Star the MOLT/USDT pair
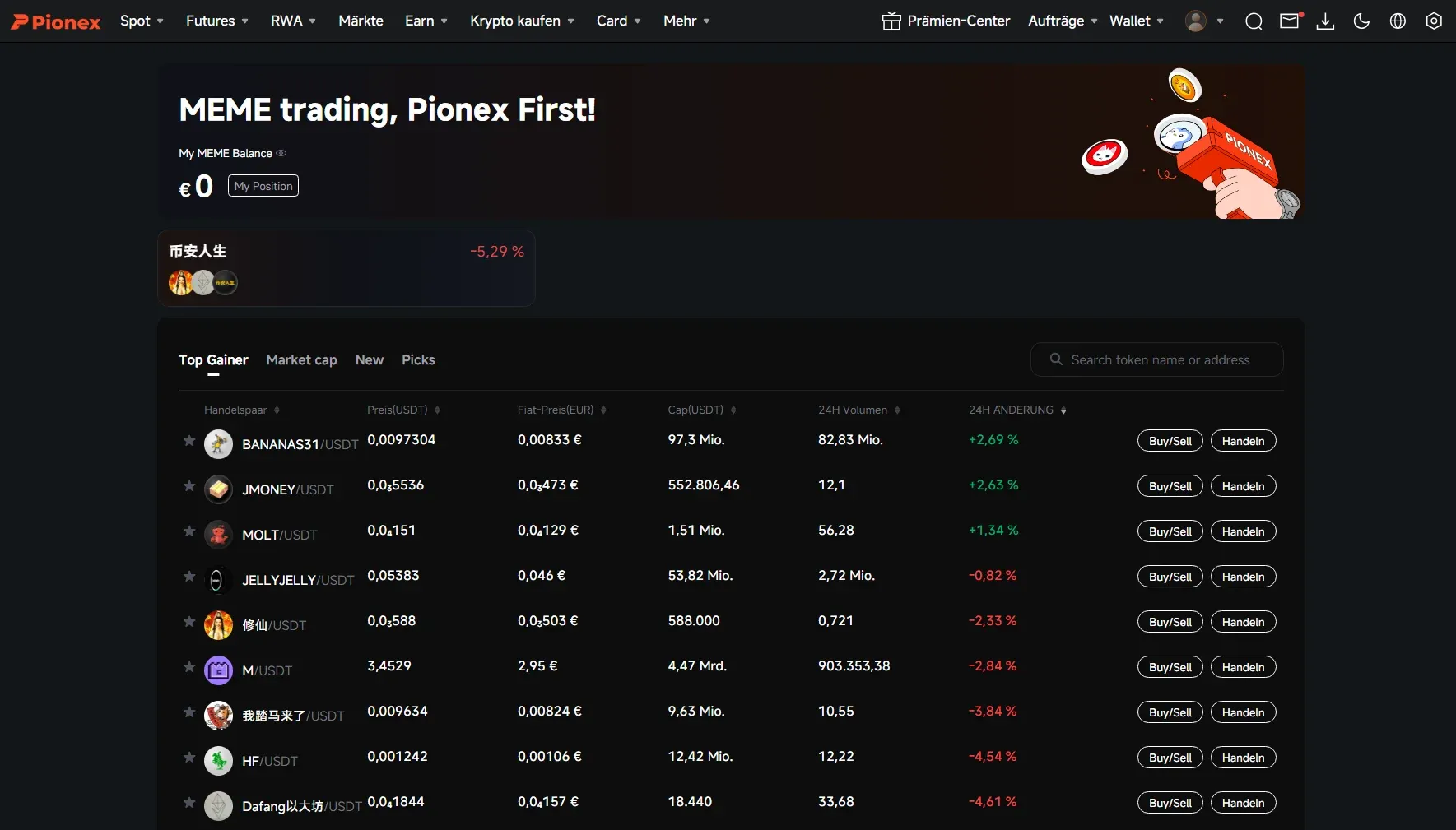The width and height of the screenshot is (1456, 830). tap(189, 531)
